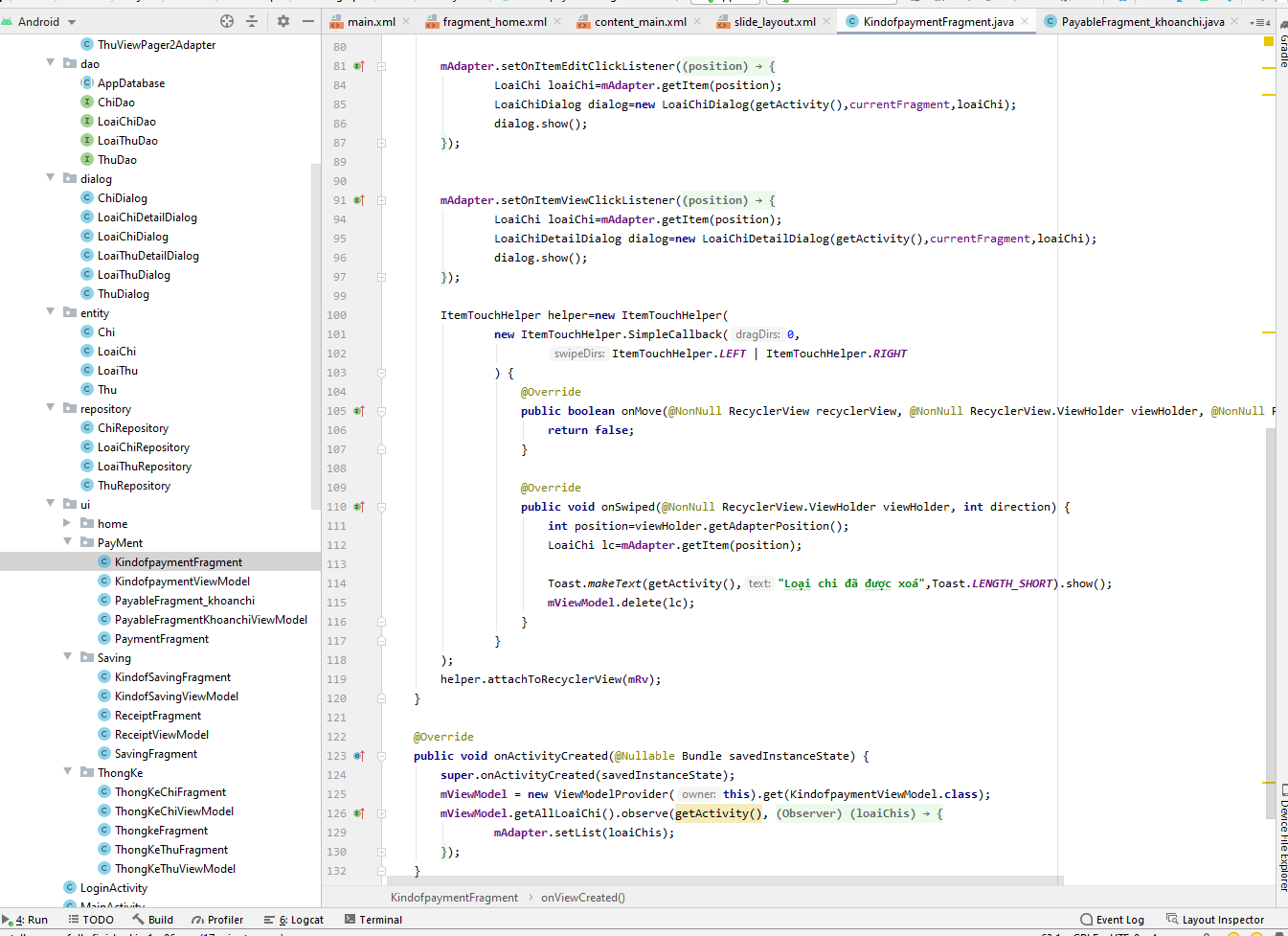Click gutter override icon at line 110

pyautogui.click(x=359, y=507)
